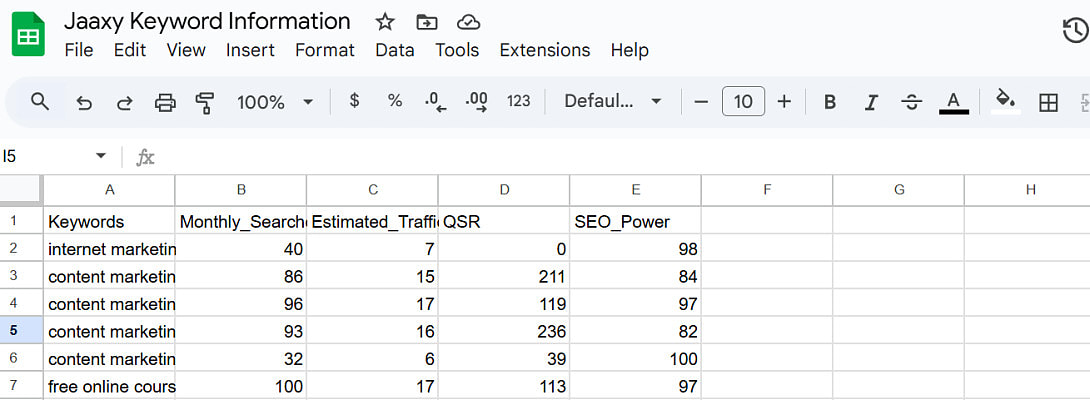Open the borders tool
The height and width of the screenshot is (400, 1090).
pos(1048,103)
